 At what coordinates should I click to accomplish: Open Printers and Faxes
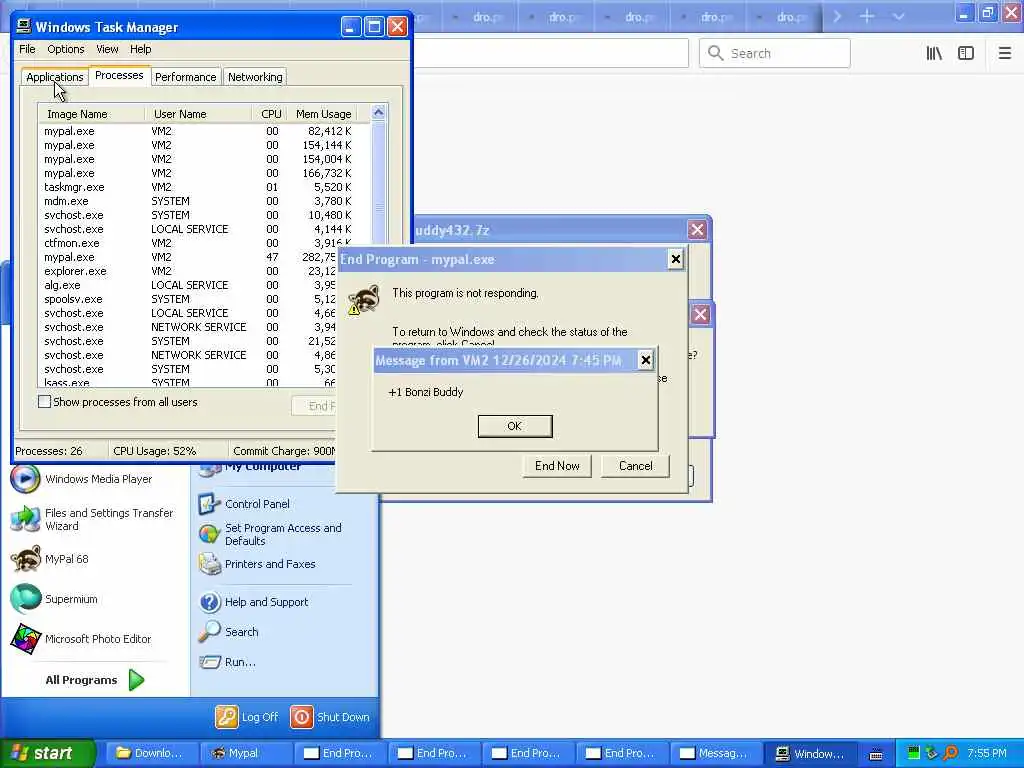point(257,564)
